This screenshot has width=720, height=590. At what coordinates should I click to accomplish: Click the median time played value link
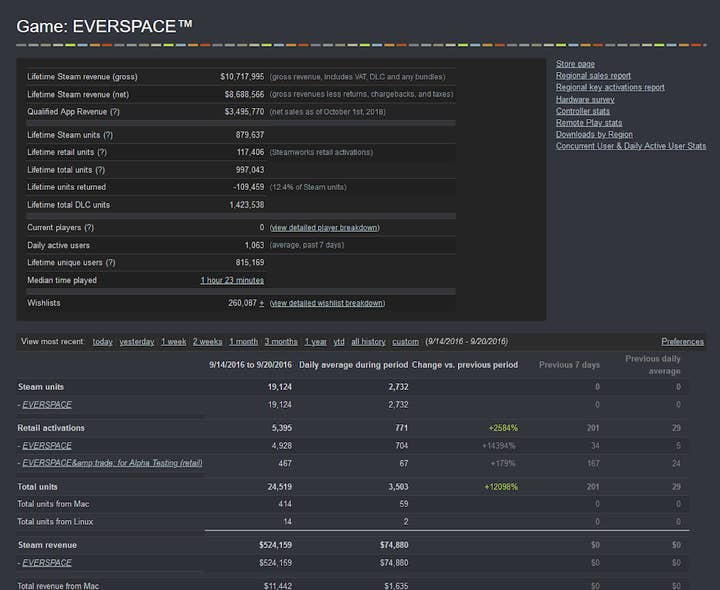click(232, 280)
